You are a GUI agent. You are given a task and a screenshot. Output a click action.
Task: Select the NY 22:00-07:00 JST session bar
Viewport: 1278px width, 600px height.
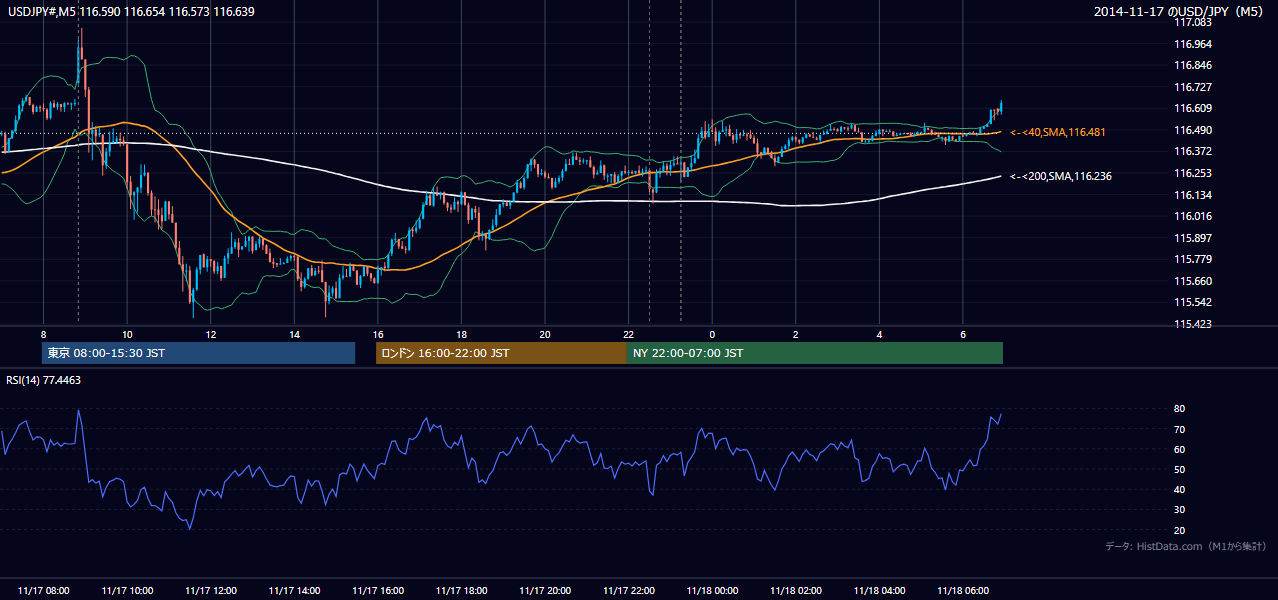(815, 353)
